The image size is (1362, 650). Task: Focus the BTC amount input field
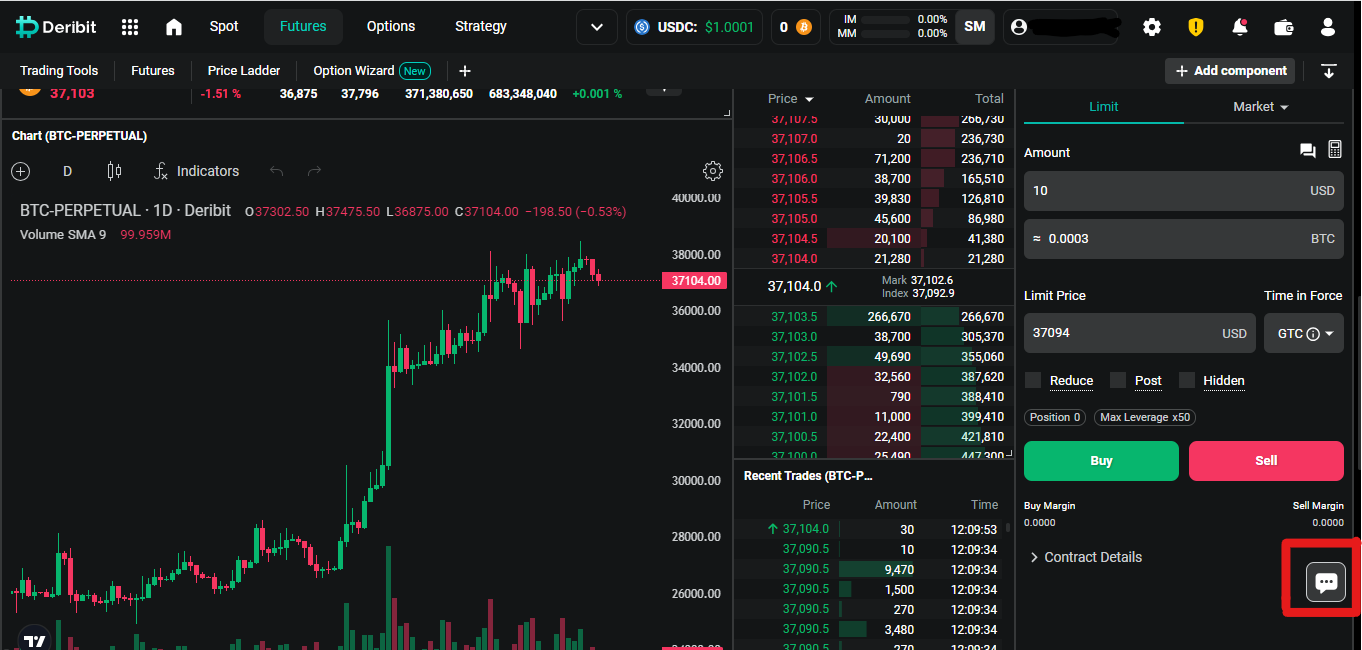click(1184, 239)
